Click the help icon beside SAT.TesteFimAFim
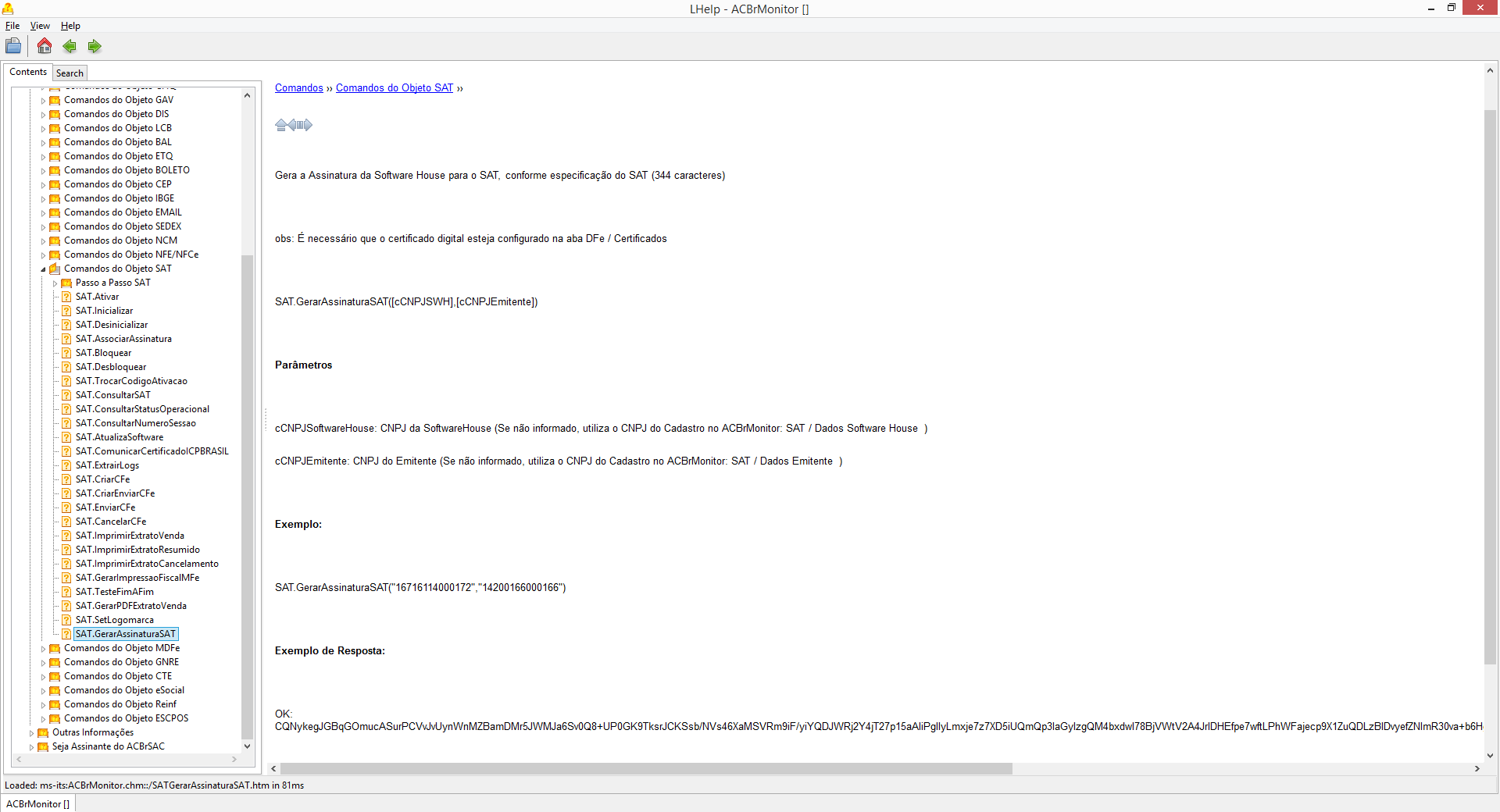The image size is (1500, 812). coord(66,592)
